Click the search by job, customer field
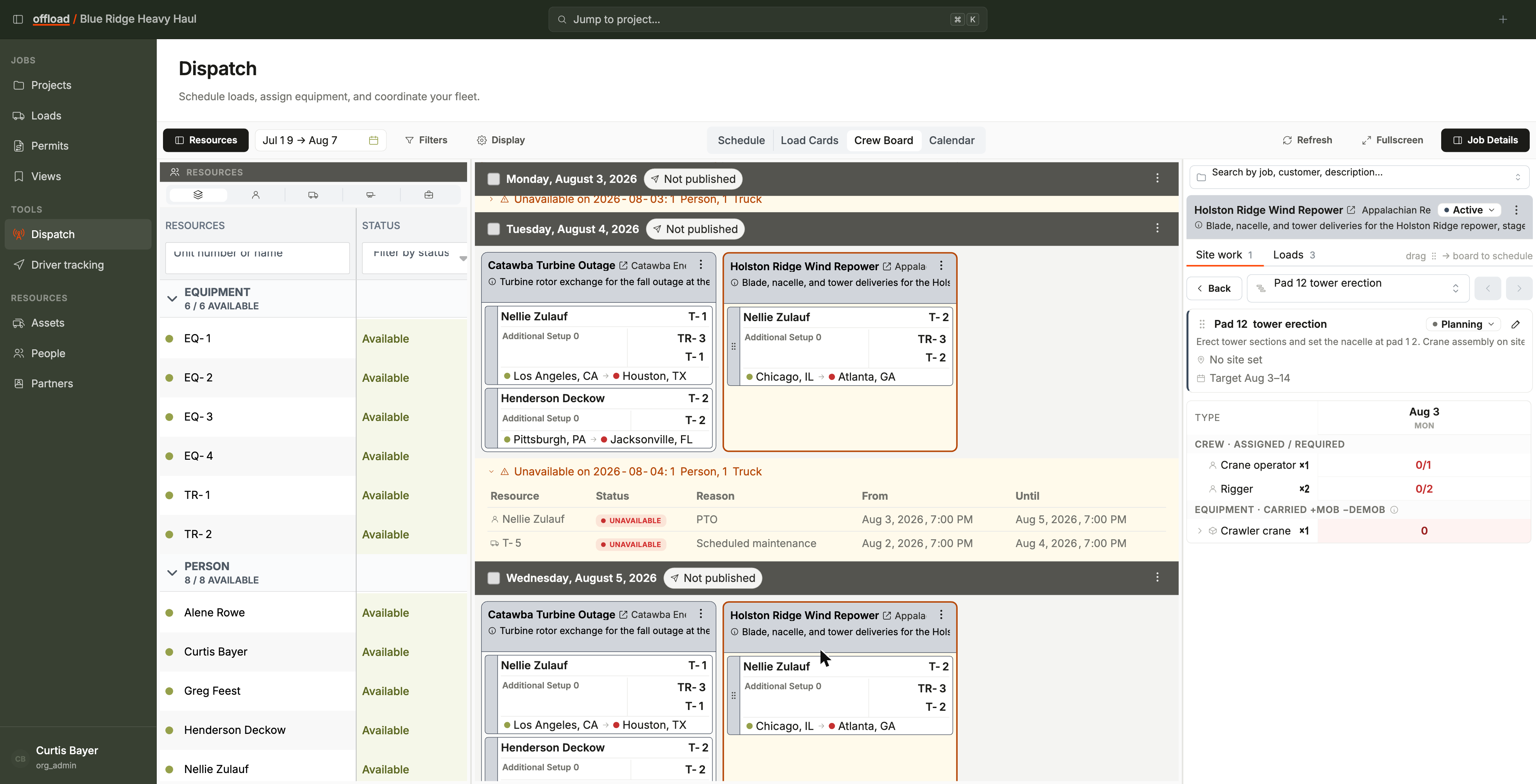 coord(1359,177)
